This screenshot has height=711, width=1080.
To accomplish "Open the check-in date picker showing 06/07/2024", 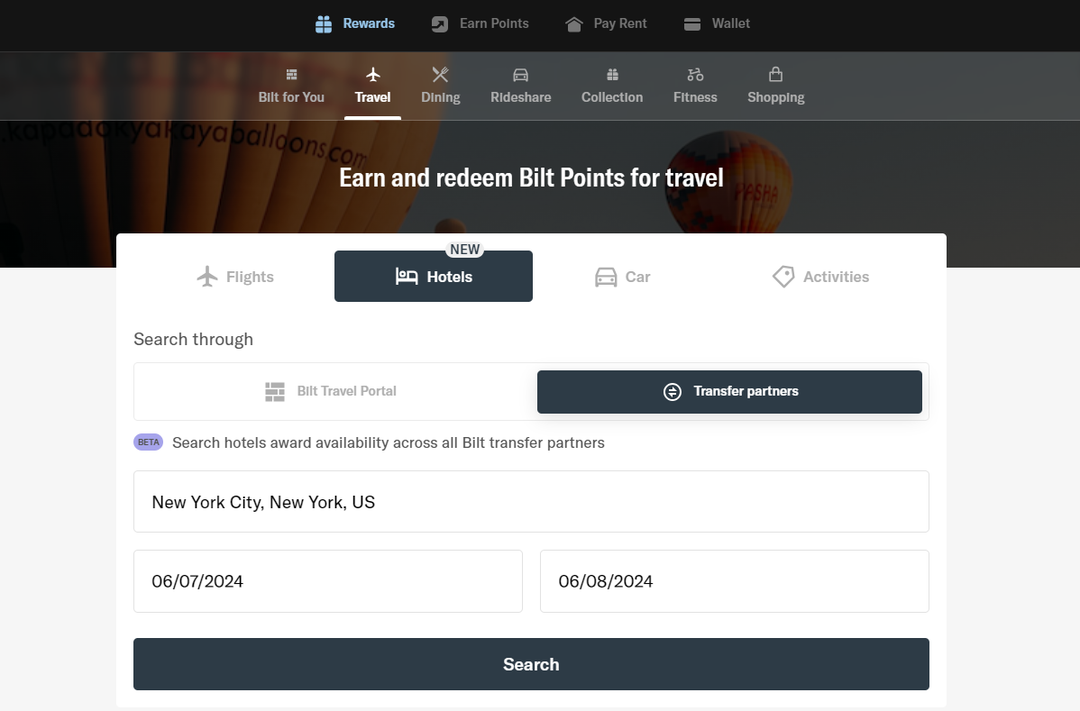I will coord(328,581).
